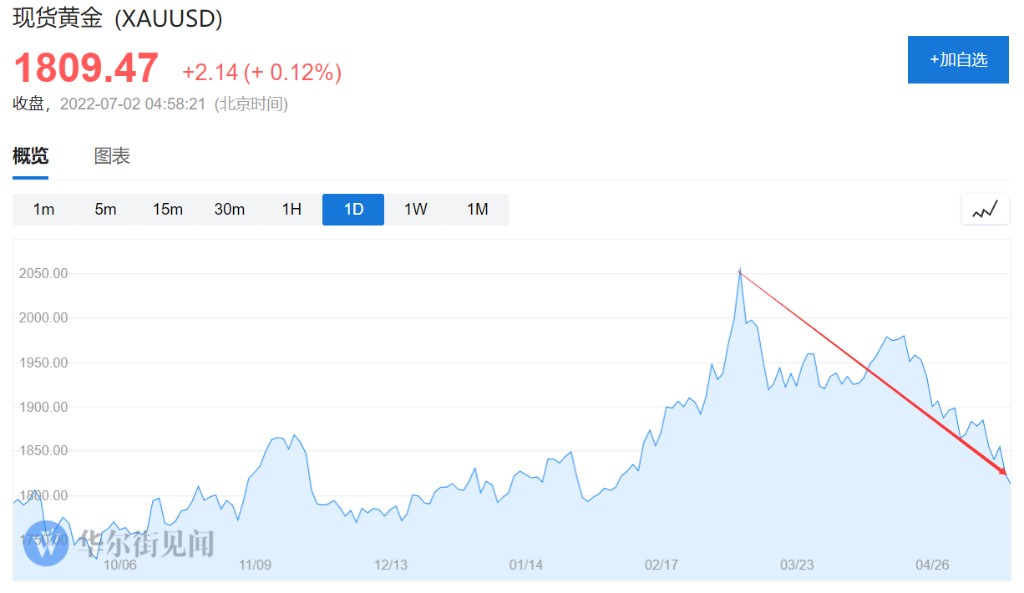This screenshot has width=1024, height=593.
Task: Click the 现货黄金 (XAUUSD) title
Action: 117,18
